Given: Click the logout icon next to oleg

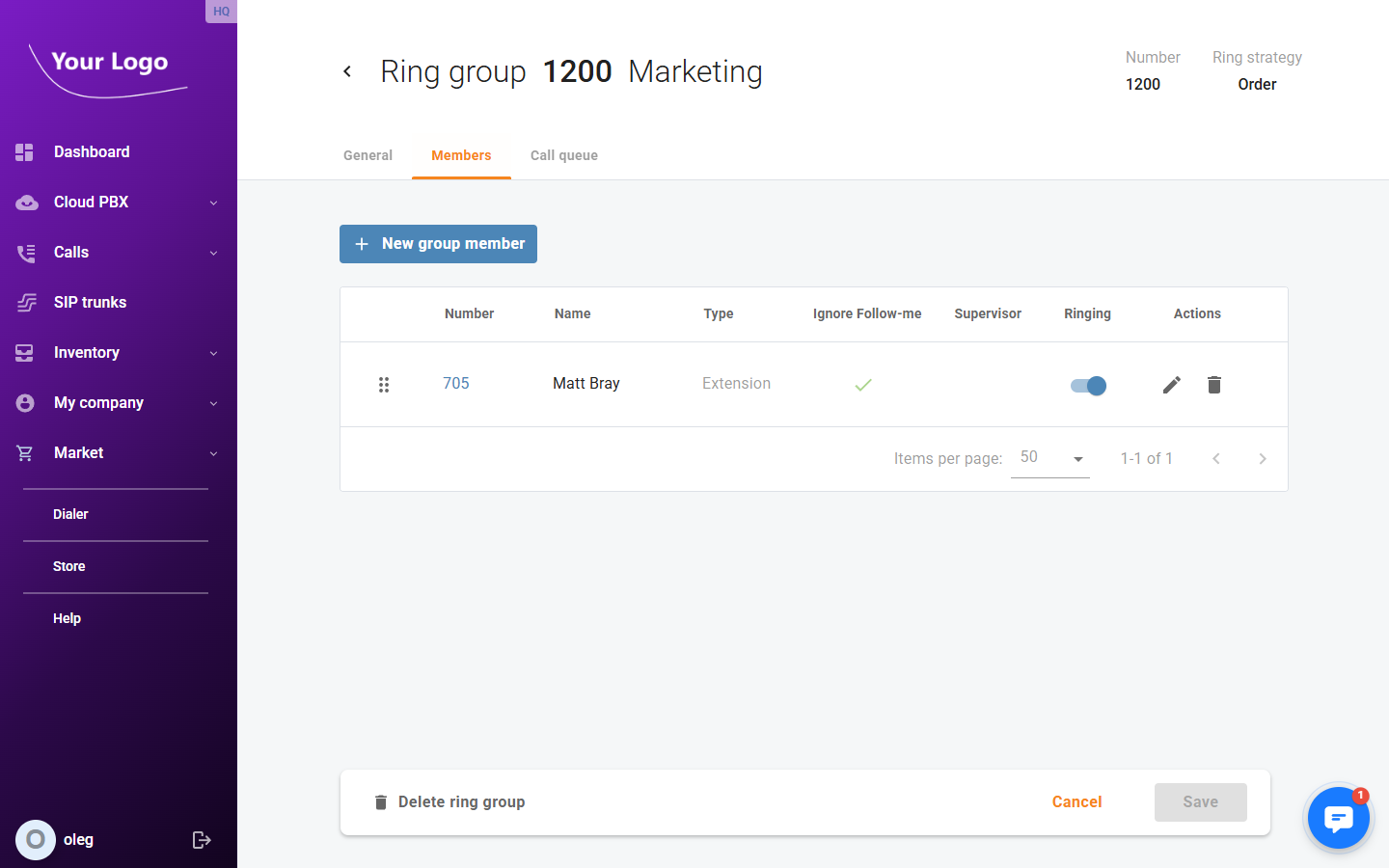Looking at the screenshot, I should coord(202,839).
